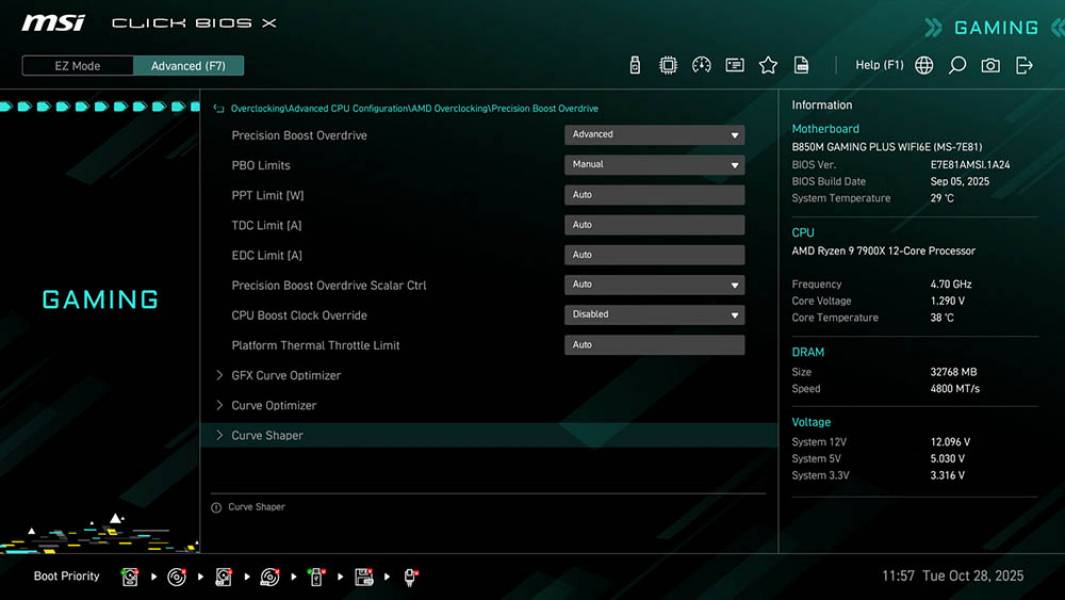
Task: Open the M-Flash USB update icon
Action: (x=635, y=63)
